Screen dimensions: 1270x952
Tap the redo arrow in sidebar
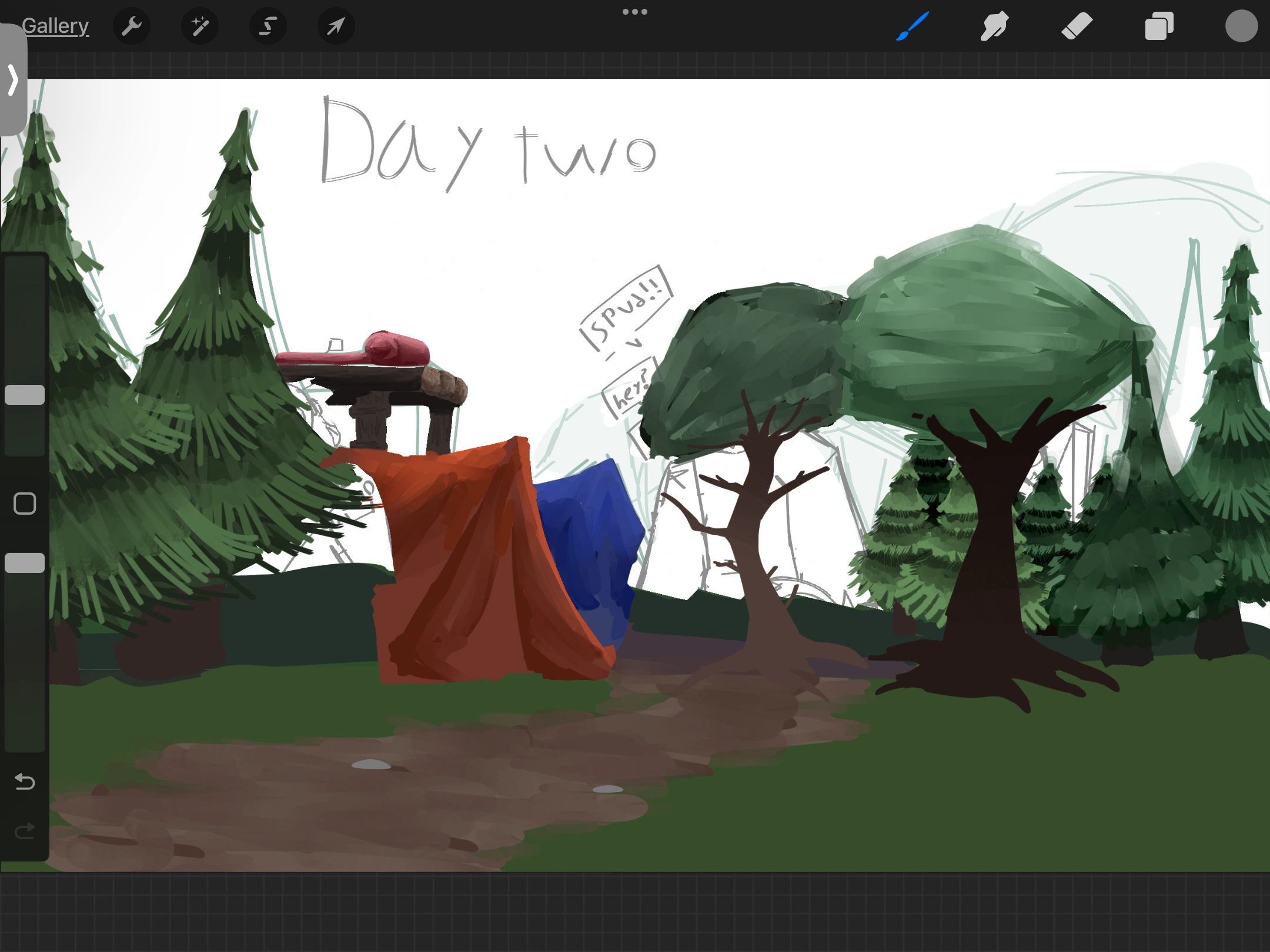(x=25, y=831)
